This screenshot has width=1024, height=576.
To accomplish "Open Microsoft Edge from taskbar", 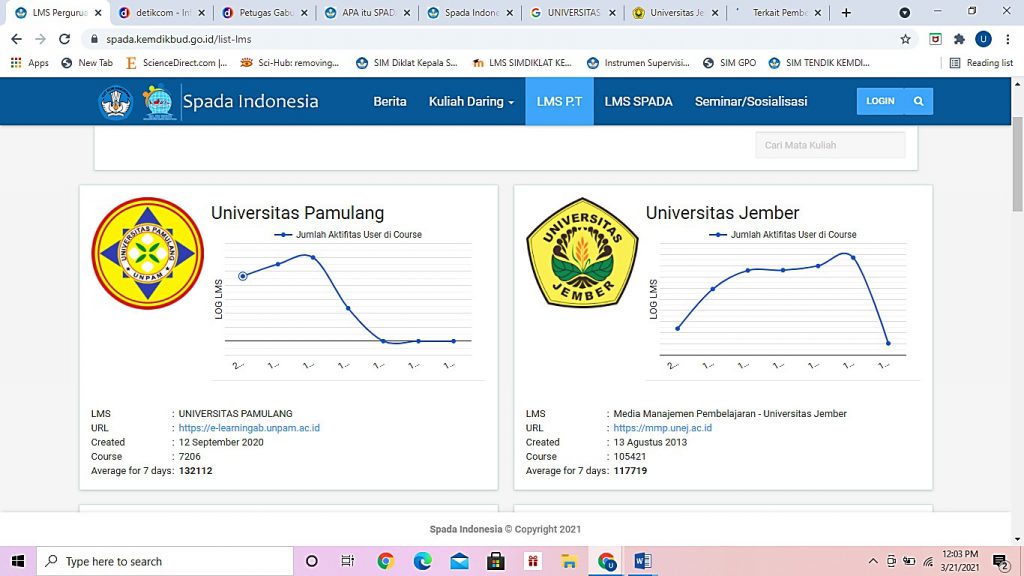I will pos(423,561).
